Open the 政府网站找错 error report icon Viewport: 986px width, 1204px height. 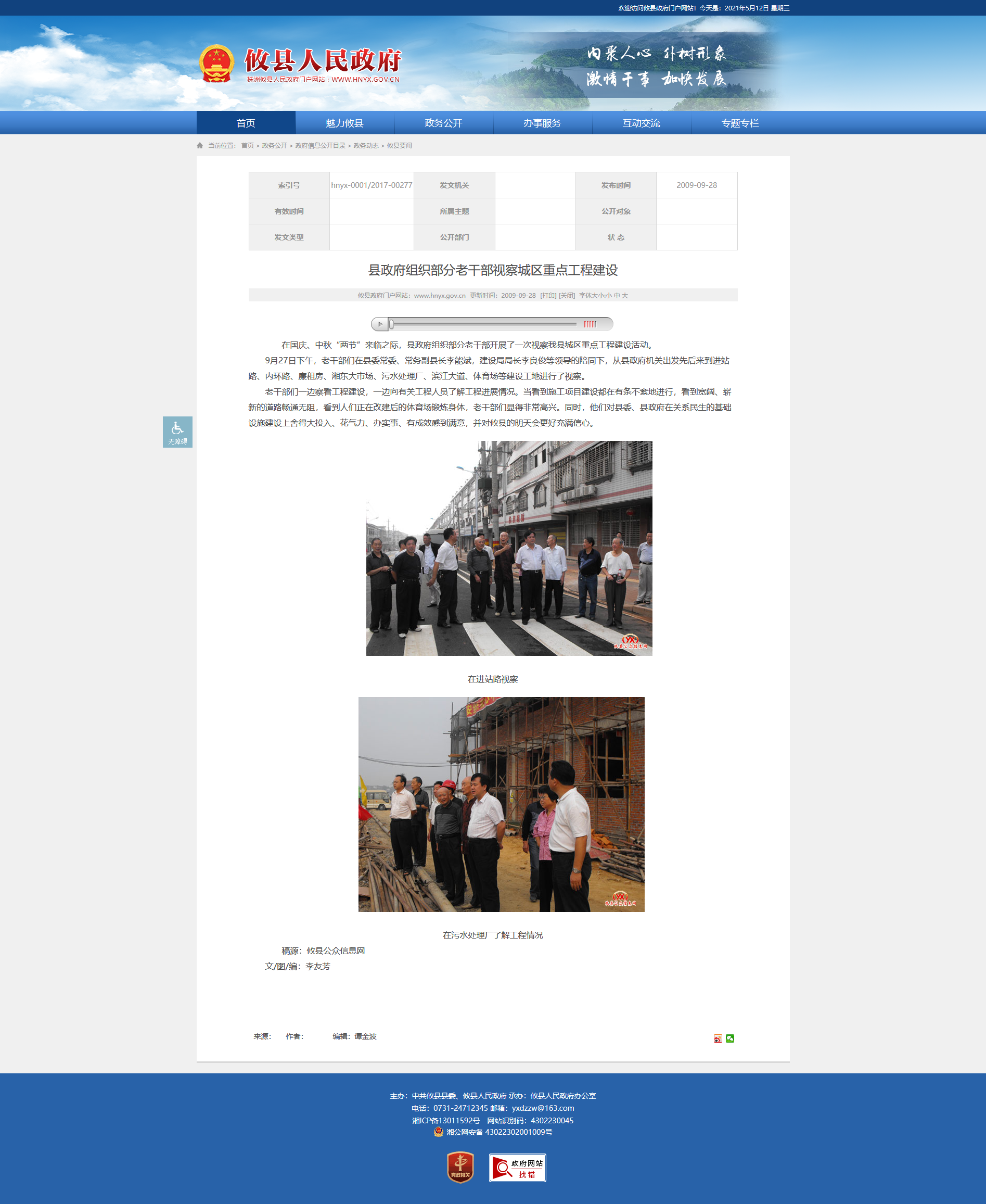tap(517, 1168)
